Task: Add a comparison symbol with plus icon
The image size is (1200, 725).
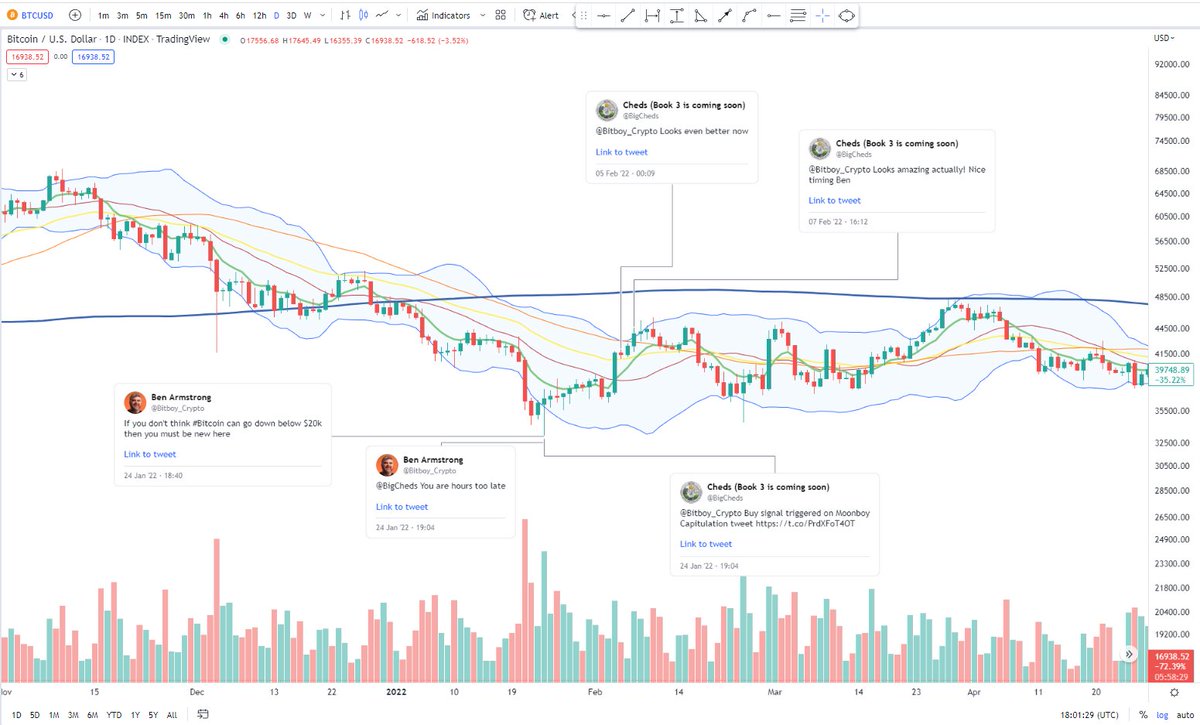Action: [x=75, y=16]
